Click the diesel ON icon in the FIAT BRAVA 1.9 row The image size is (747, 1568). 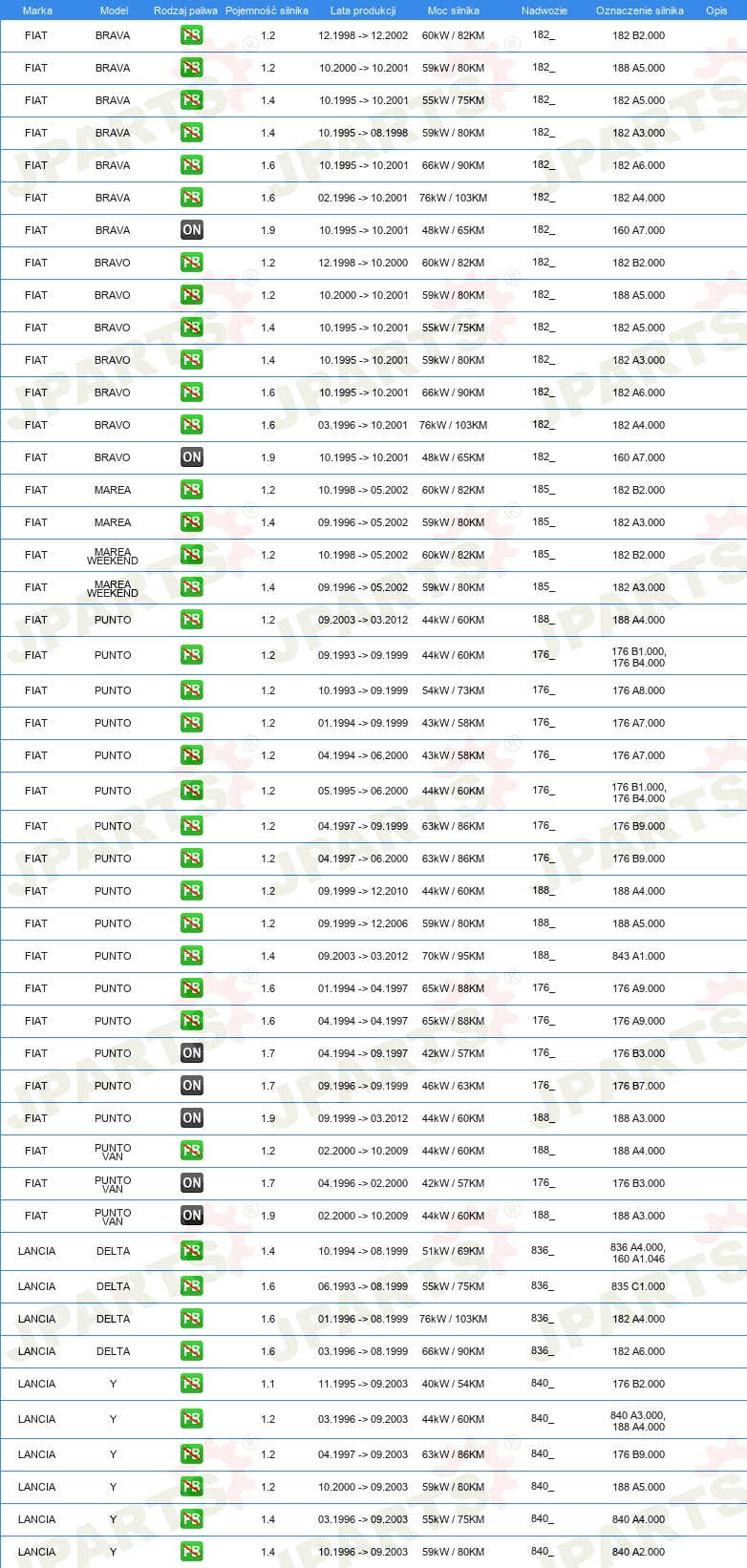pyautogui.click(x=192, y=230)
